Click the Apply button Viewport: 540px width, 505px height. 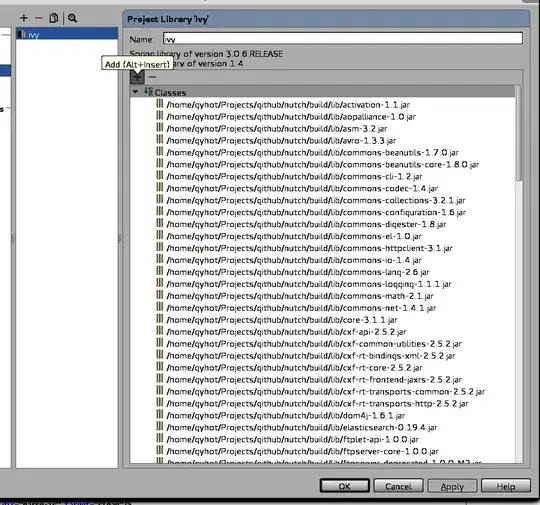tap(452, 486)
